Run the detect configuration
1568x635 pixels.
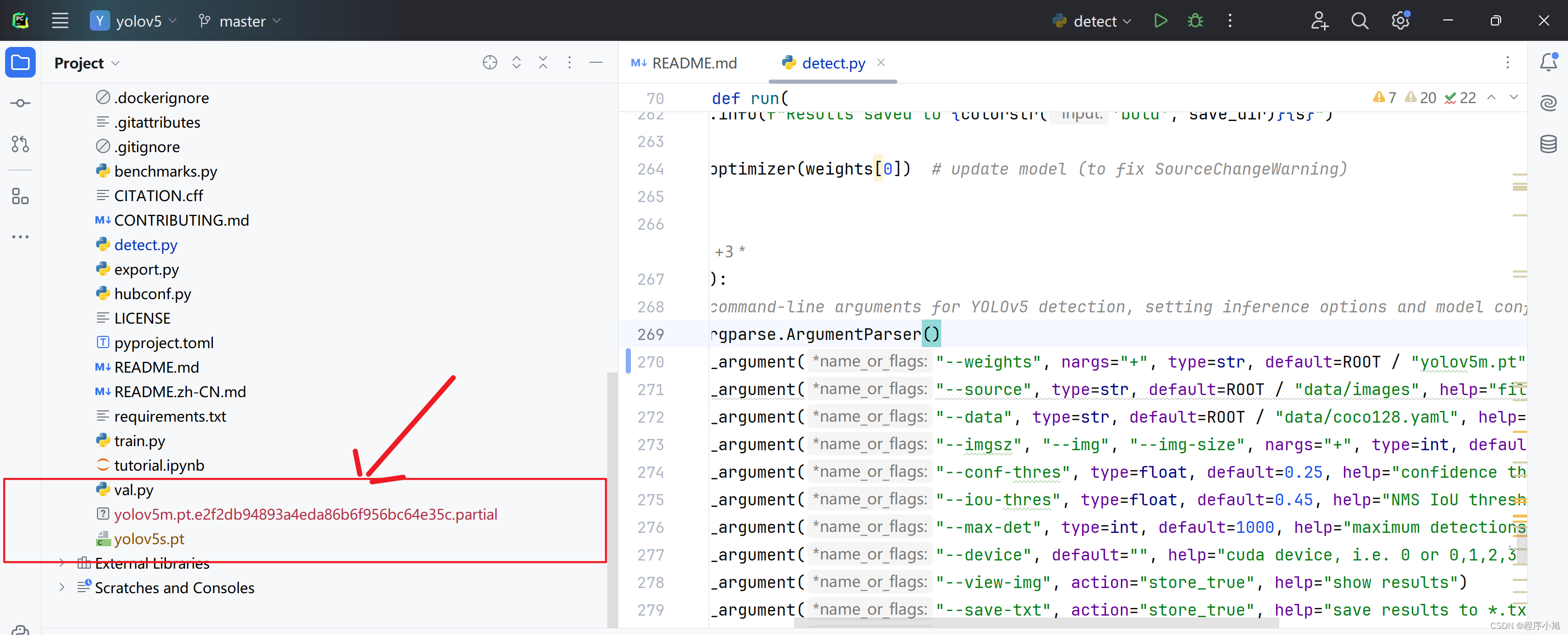point(1160,21)
